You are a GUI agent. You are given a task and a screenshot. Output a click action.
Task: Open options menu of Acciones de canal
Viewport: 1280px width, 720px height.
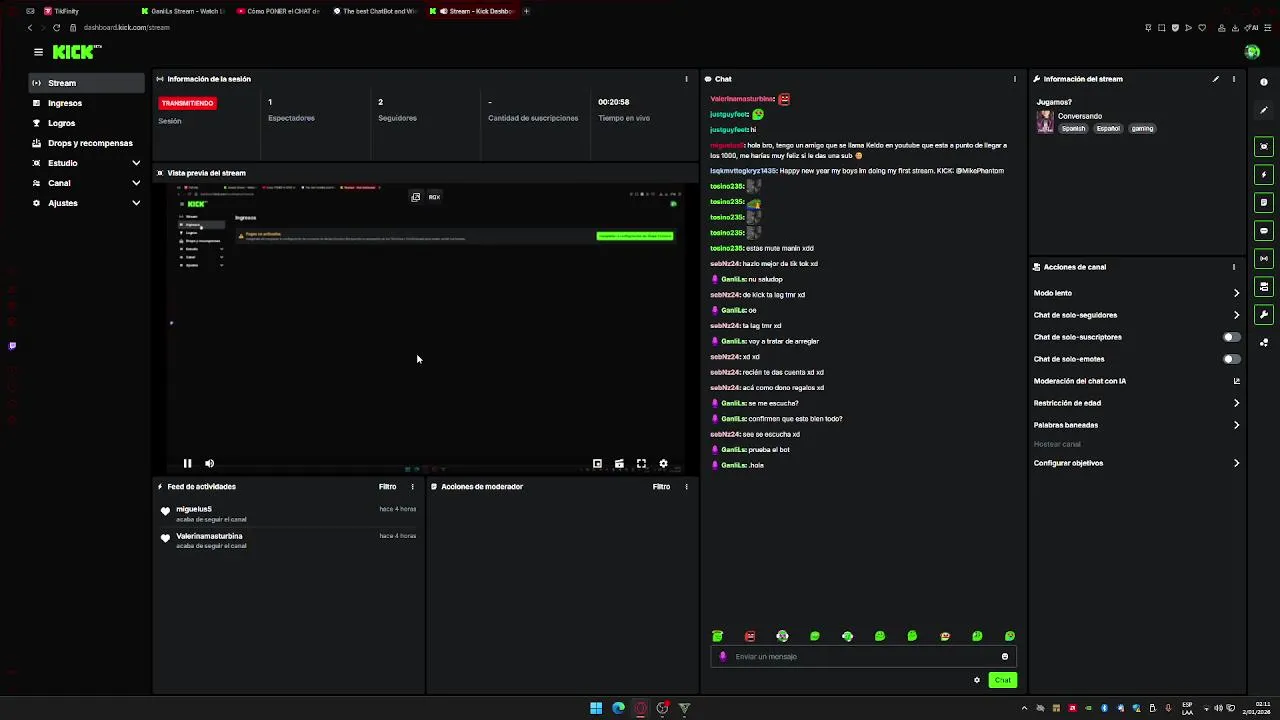(1233, 267)
